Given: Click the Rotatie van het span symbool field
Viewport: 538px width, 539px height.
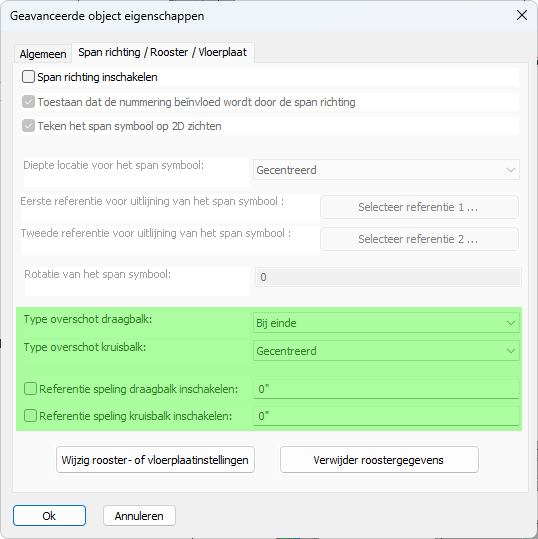Looking at the screenshot, I should [388, 277].
